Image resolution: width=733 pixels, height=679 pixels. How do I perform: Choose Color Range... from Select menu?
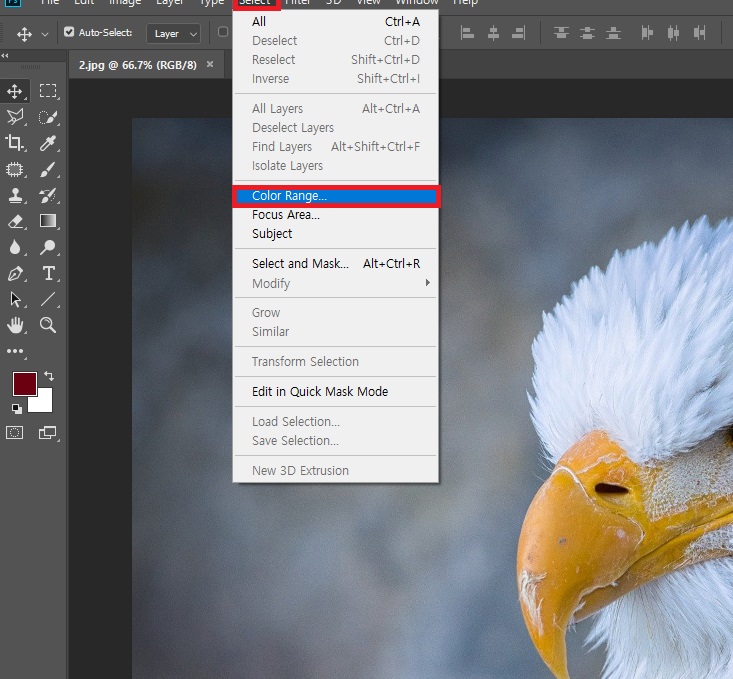(336, 196)
